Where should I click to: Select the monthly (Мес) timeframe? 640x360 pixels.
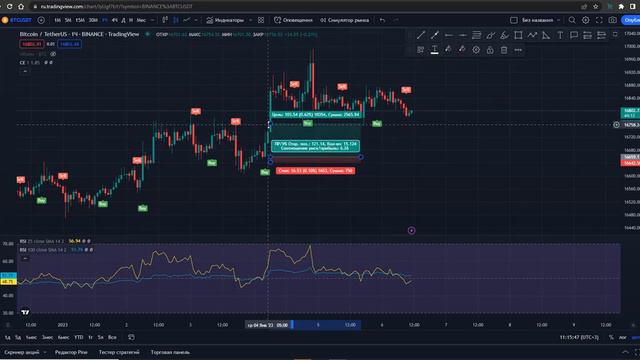pyautogui.click(x=141, y=20)
